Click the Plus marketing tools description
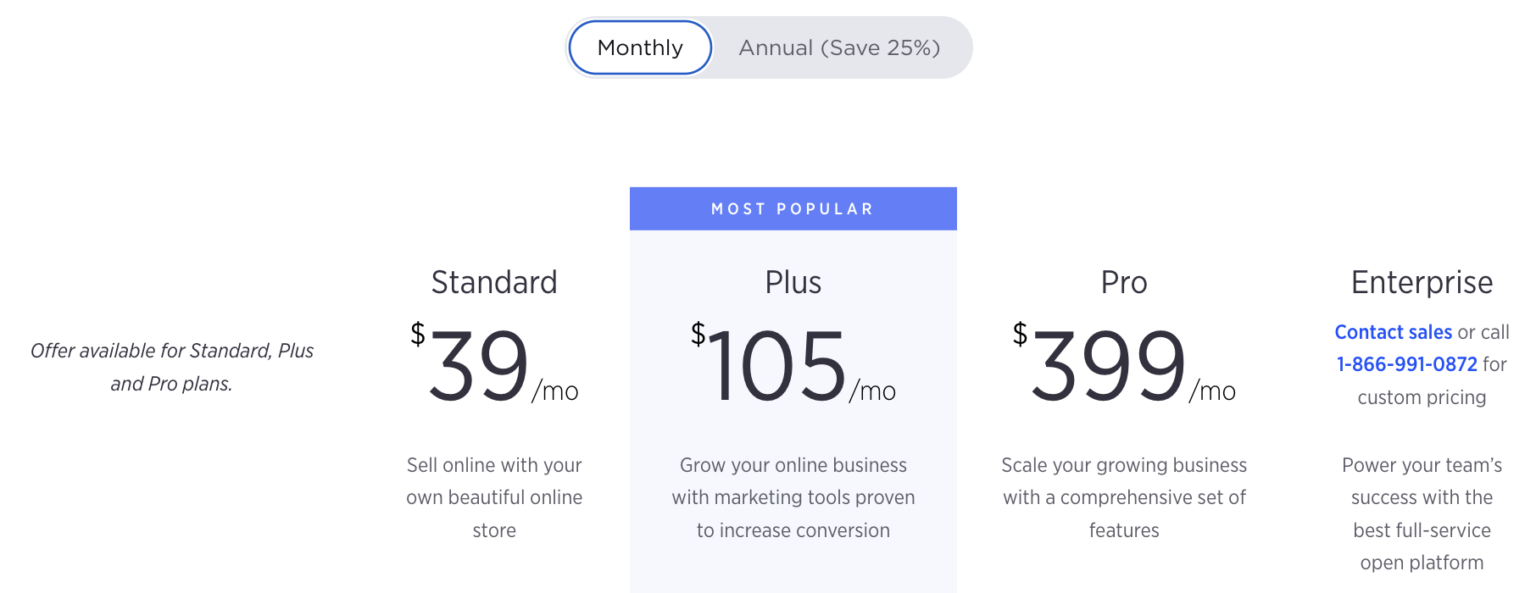Image resolution: width=1536 pixels, height=593 pixels. click(x=793, y=497)
